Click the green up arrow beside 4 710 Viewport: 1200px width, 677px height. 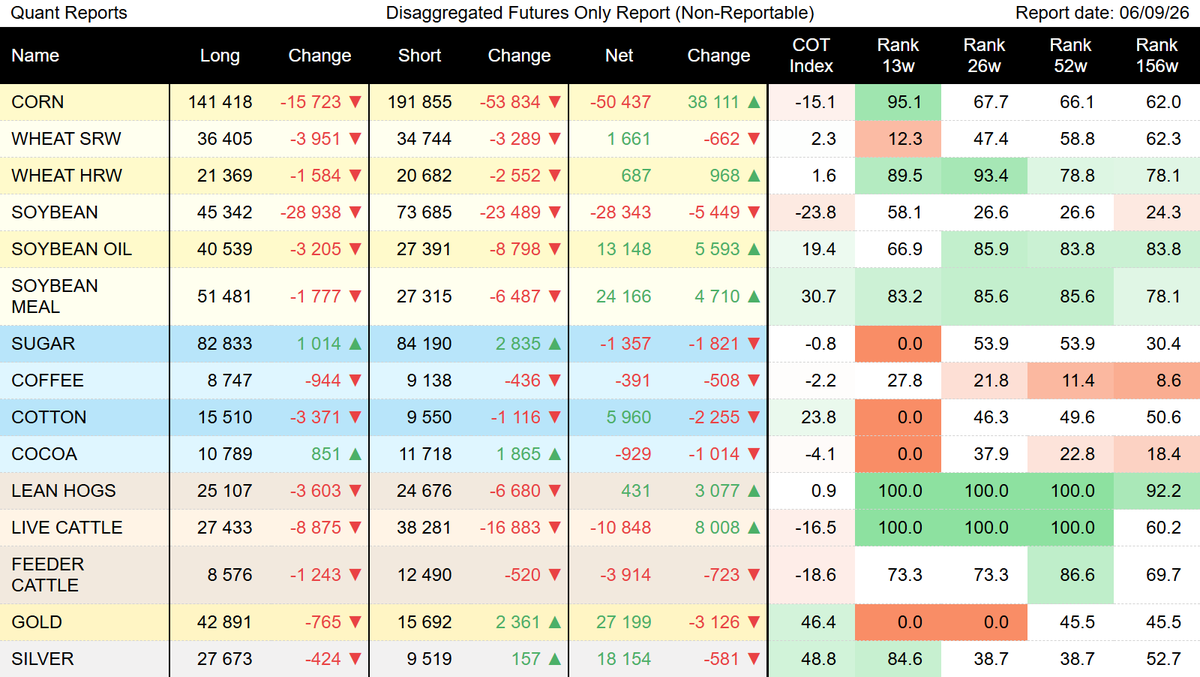tap(754, 296)
